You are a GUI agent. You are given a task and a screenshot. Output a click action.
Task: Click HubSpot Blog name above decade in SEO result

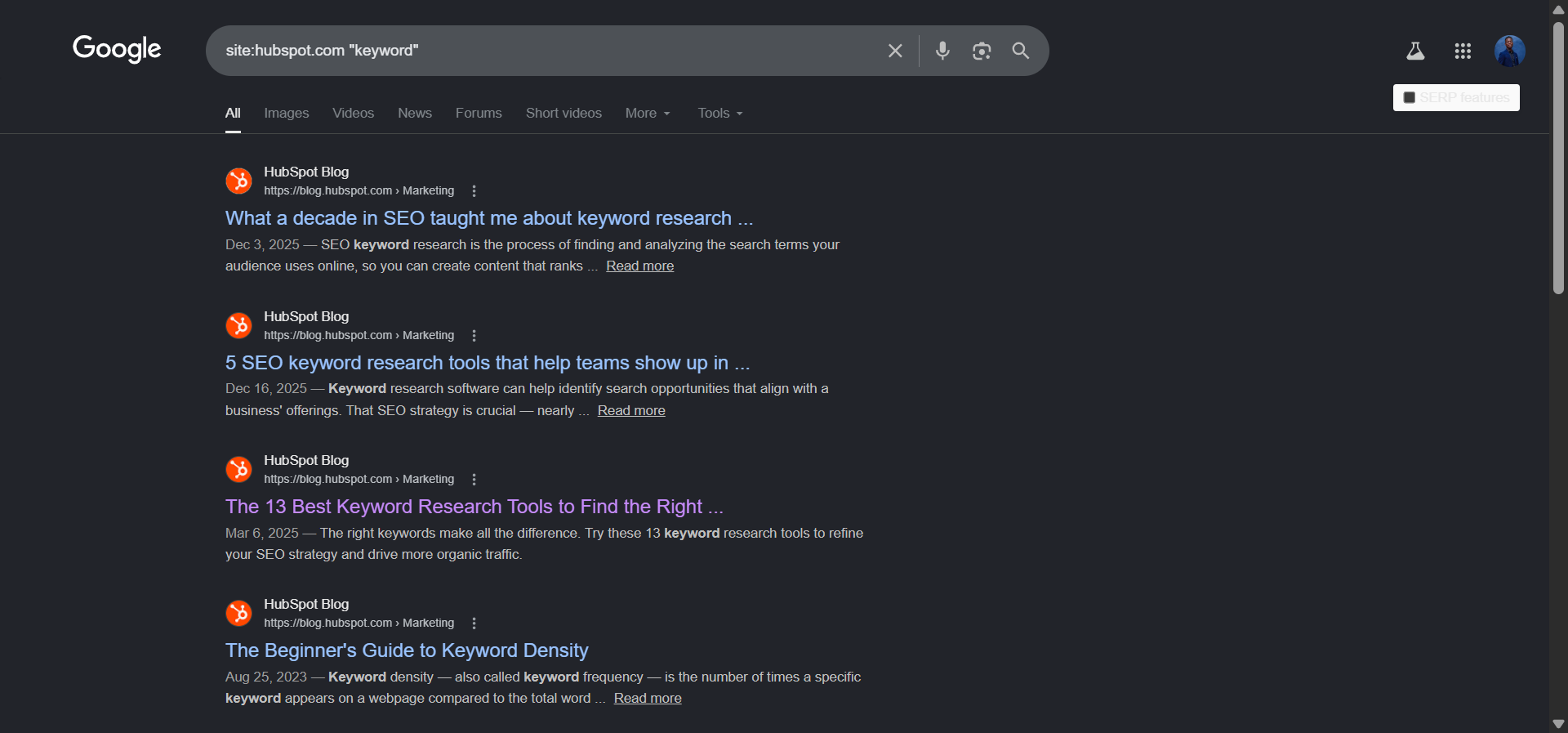(x=306, y=172)
